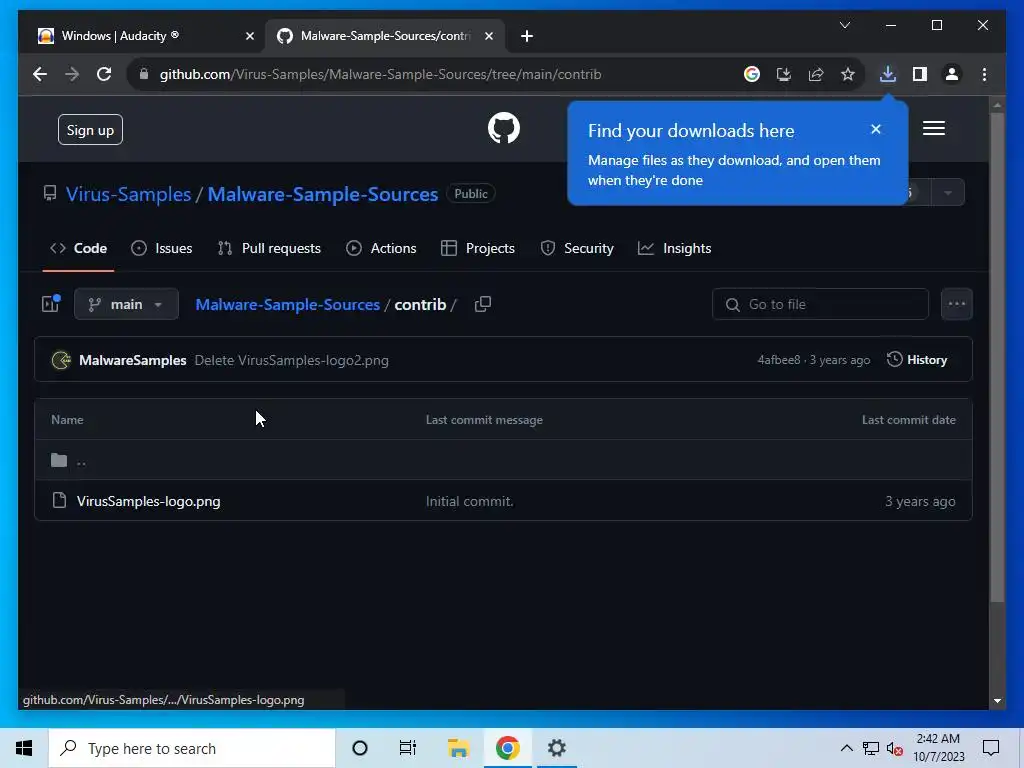
Task: Click the scrollbar down arrow
Action: (997, 701)
